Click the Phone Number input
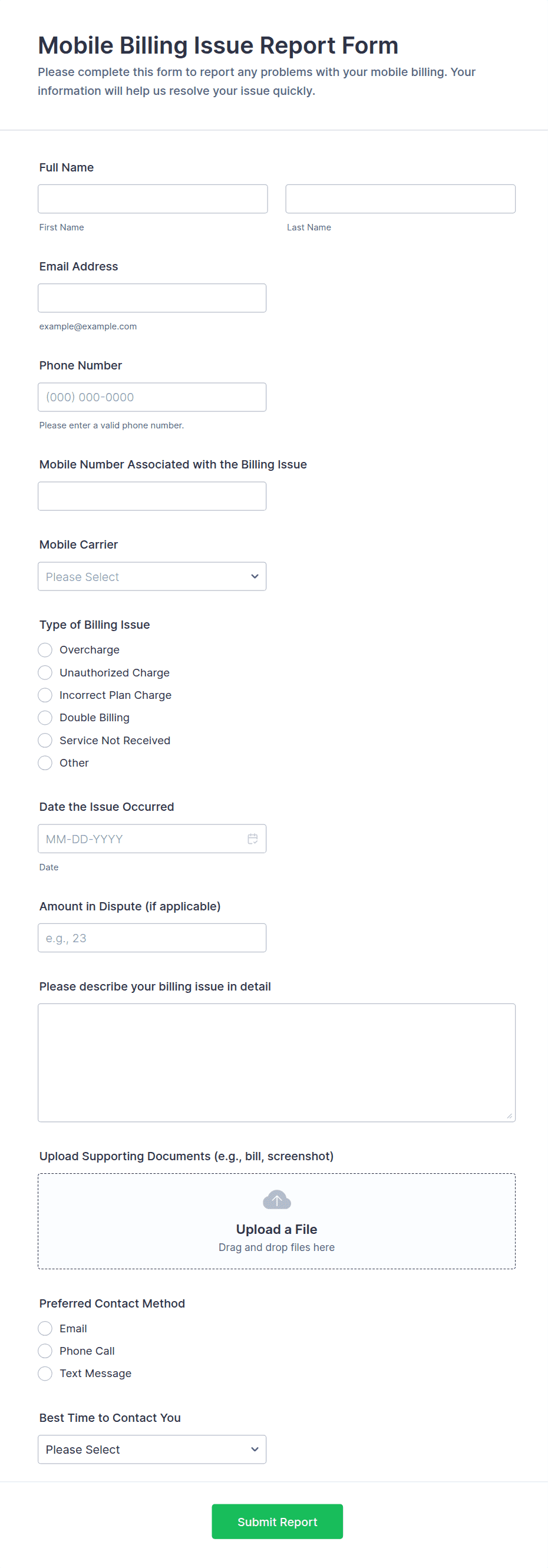 [x=151, y=398]
